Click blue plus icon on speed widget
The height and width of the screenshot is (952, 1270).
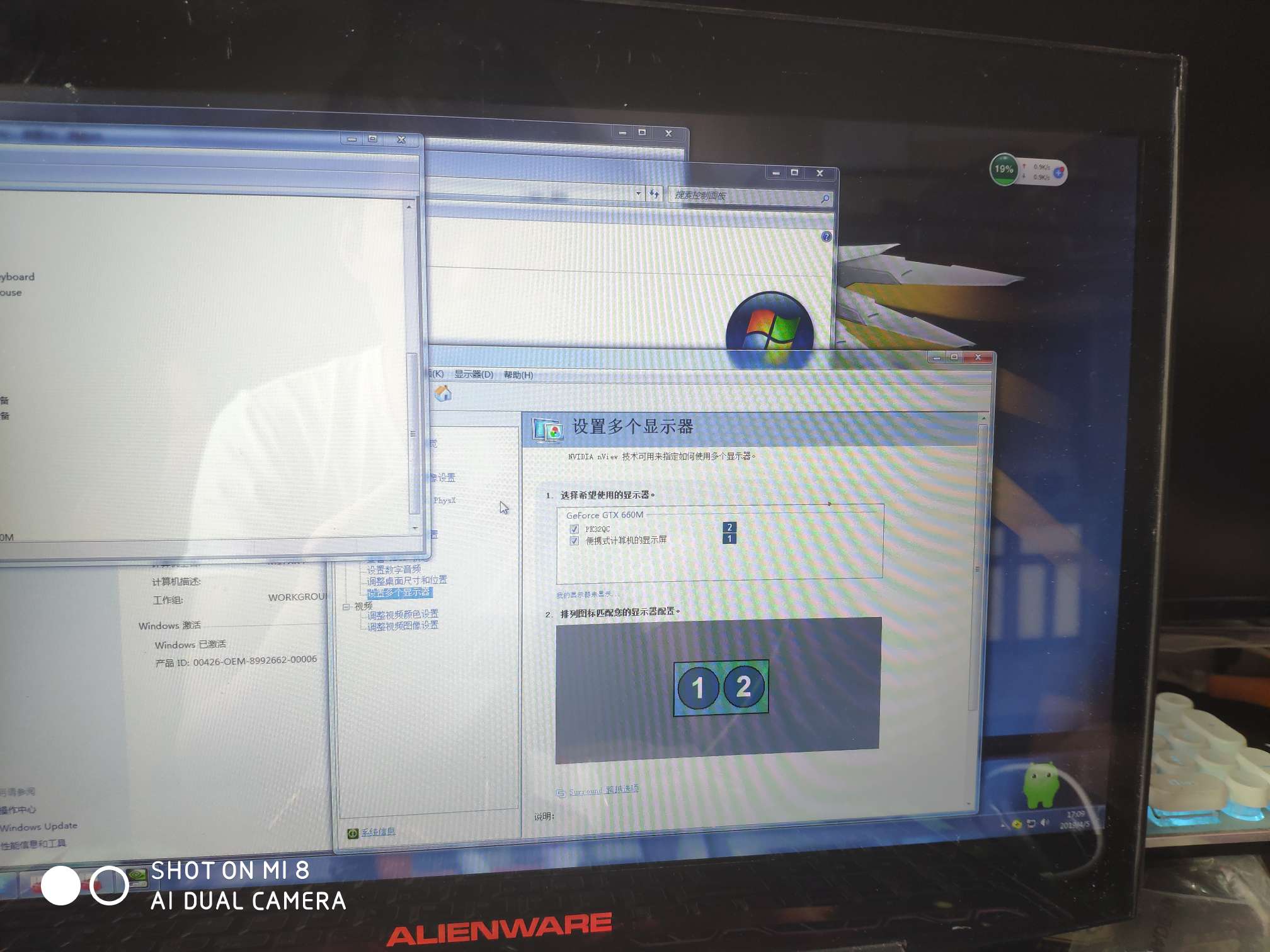[1058, 172]
